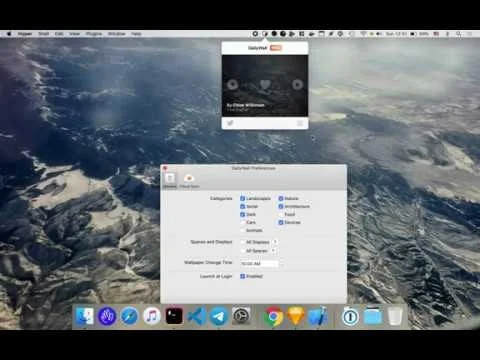This screenshot has width=480, height=360.
Task: Open Finder from the Dock
Action: click(85, 316)
